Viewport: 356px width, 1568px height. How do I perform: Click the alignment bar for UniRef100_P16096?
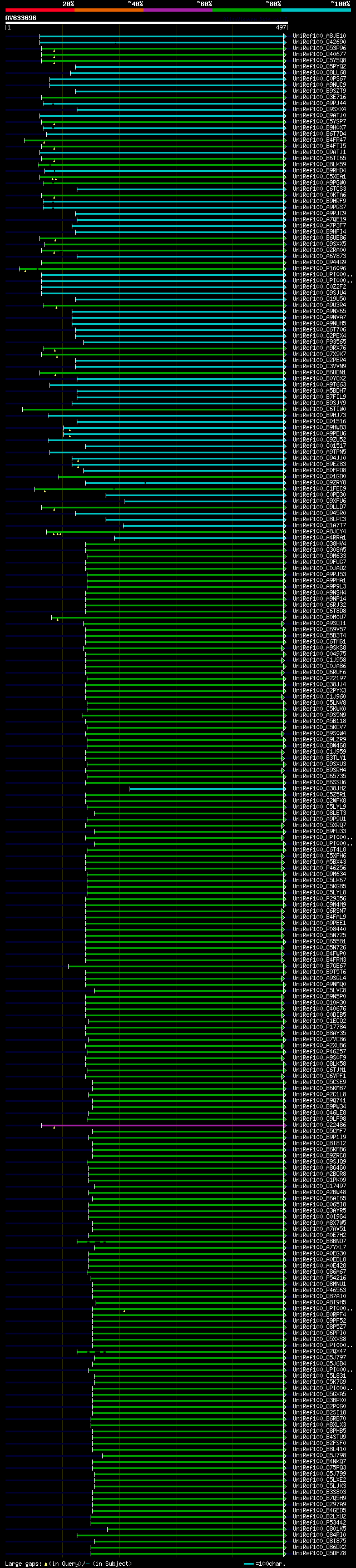tap(152, 269)
